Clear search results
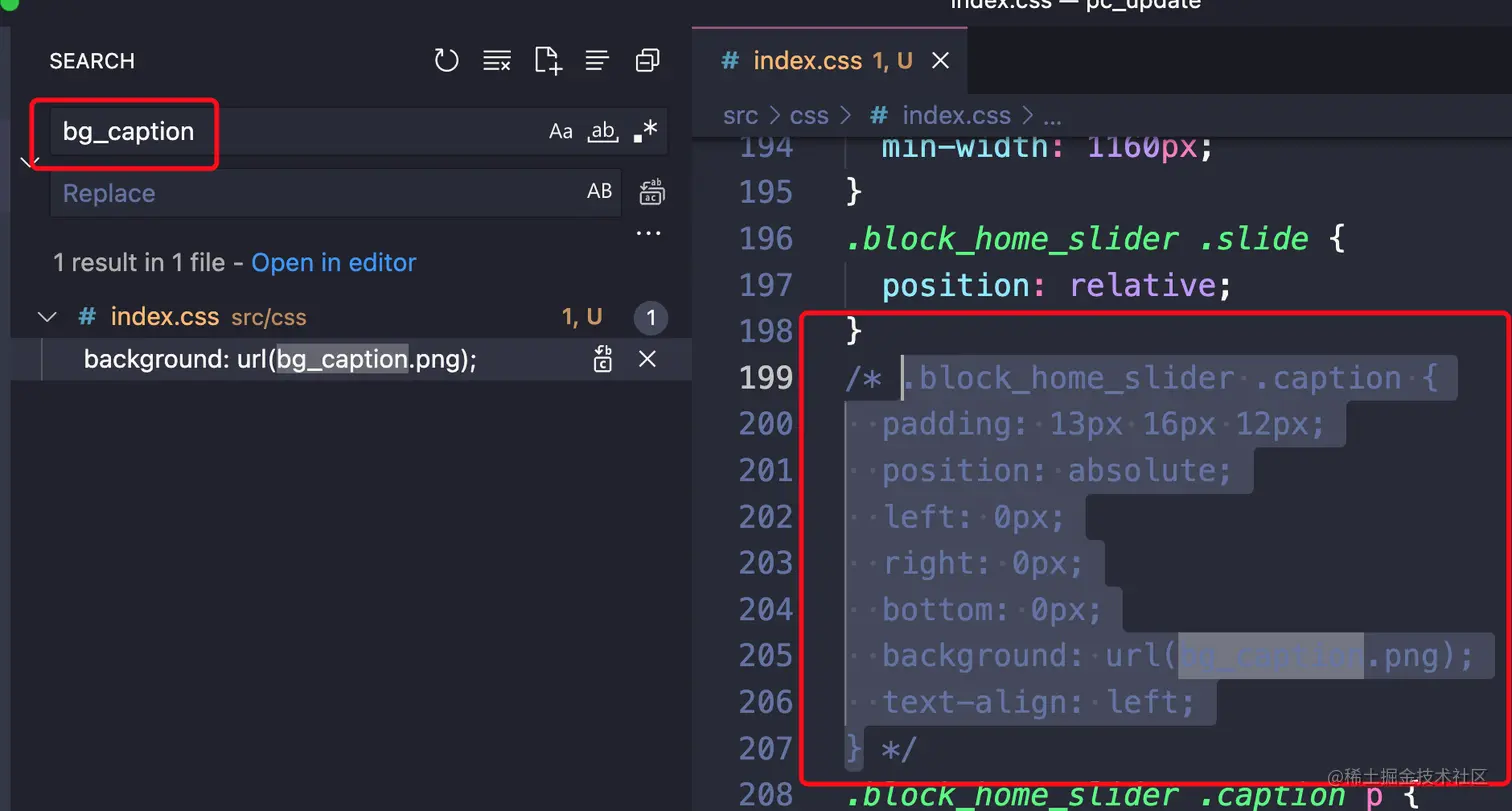Screen dimensions: 1512x811 [x=497, y=61]
